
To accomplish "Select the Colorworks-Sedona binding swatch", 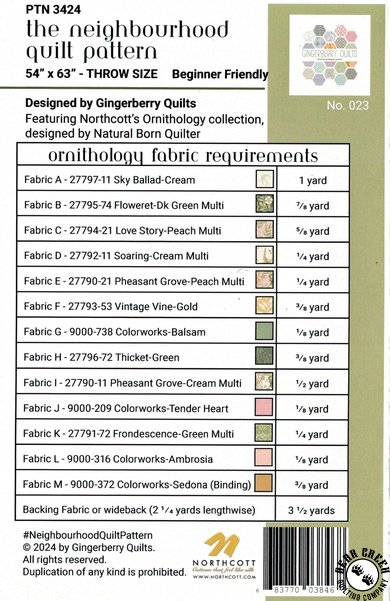I will tap(264, 483).
